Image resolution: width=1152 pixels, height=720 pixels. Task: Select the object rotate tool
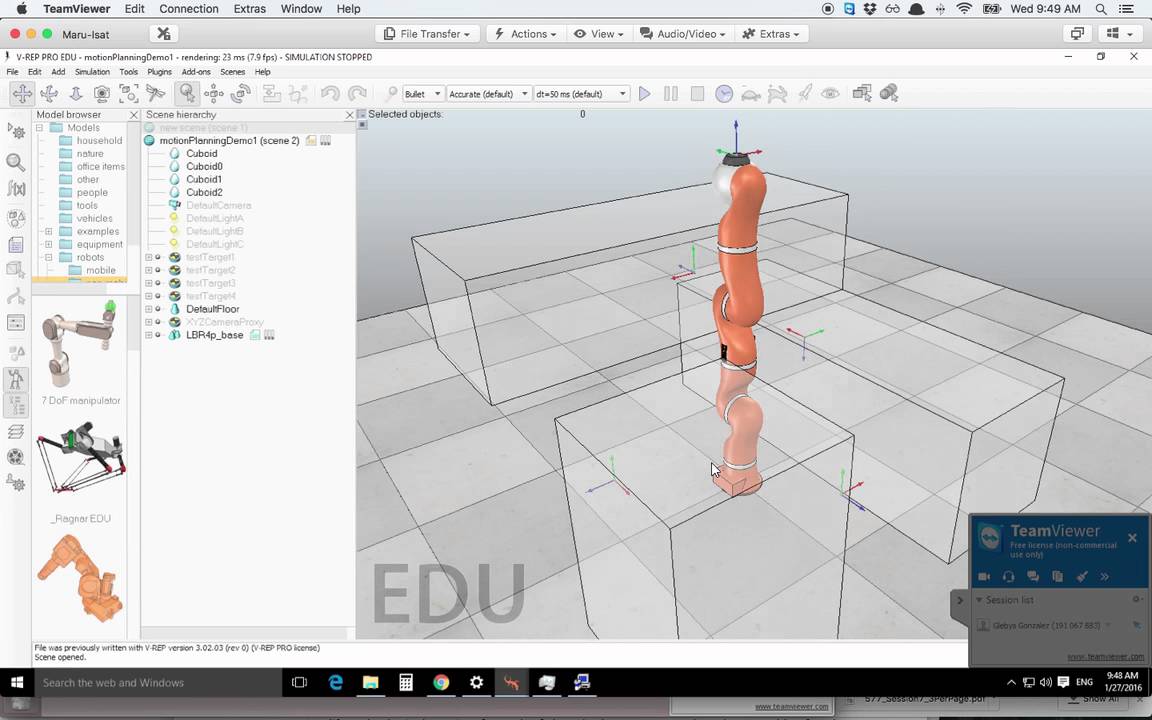coord(240,93)
